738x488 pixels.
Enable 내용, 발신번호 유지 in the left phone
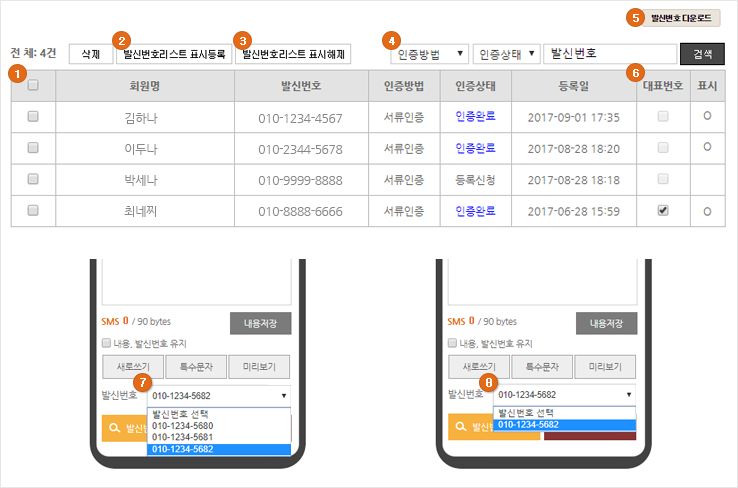(107, 343)
